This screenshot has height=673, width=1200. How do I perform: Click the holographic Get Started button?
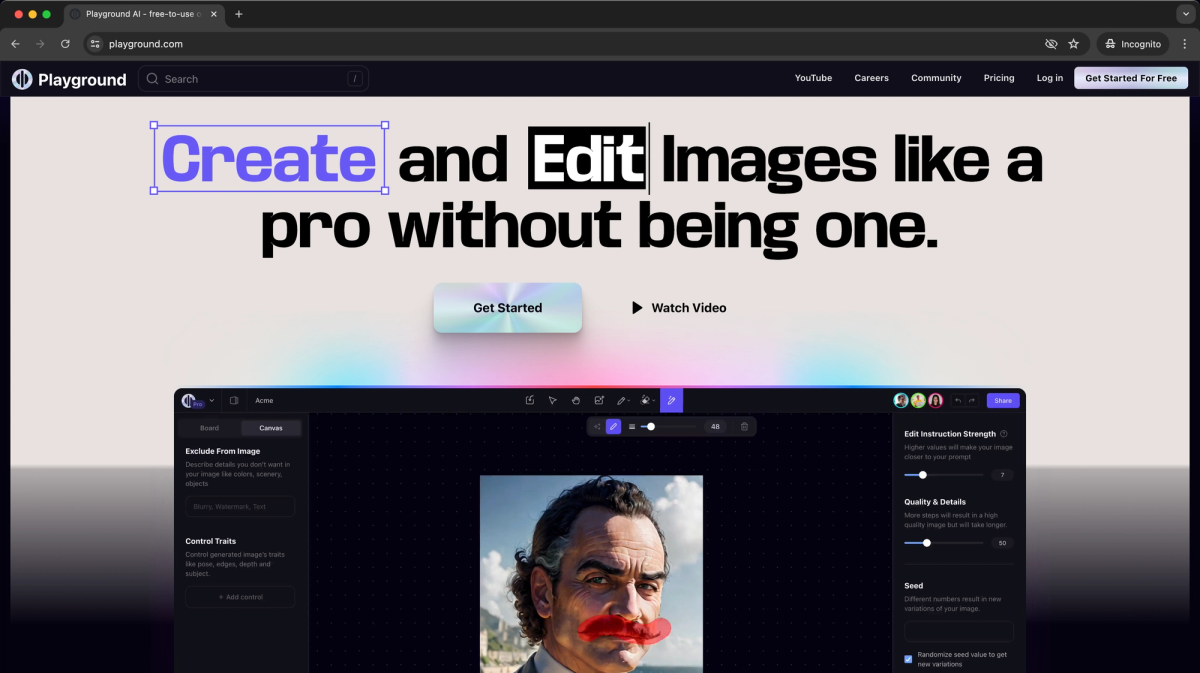coord(507,308)
